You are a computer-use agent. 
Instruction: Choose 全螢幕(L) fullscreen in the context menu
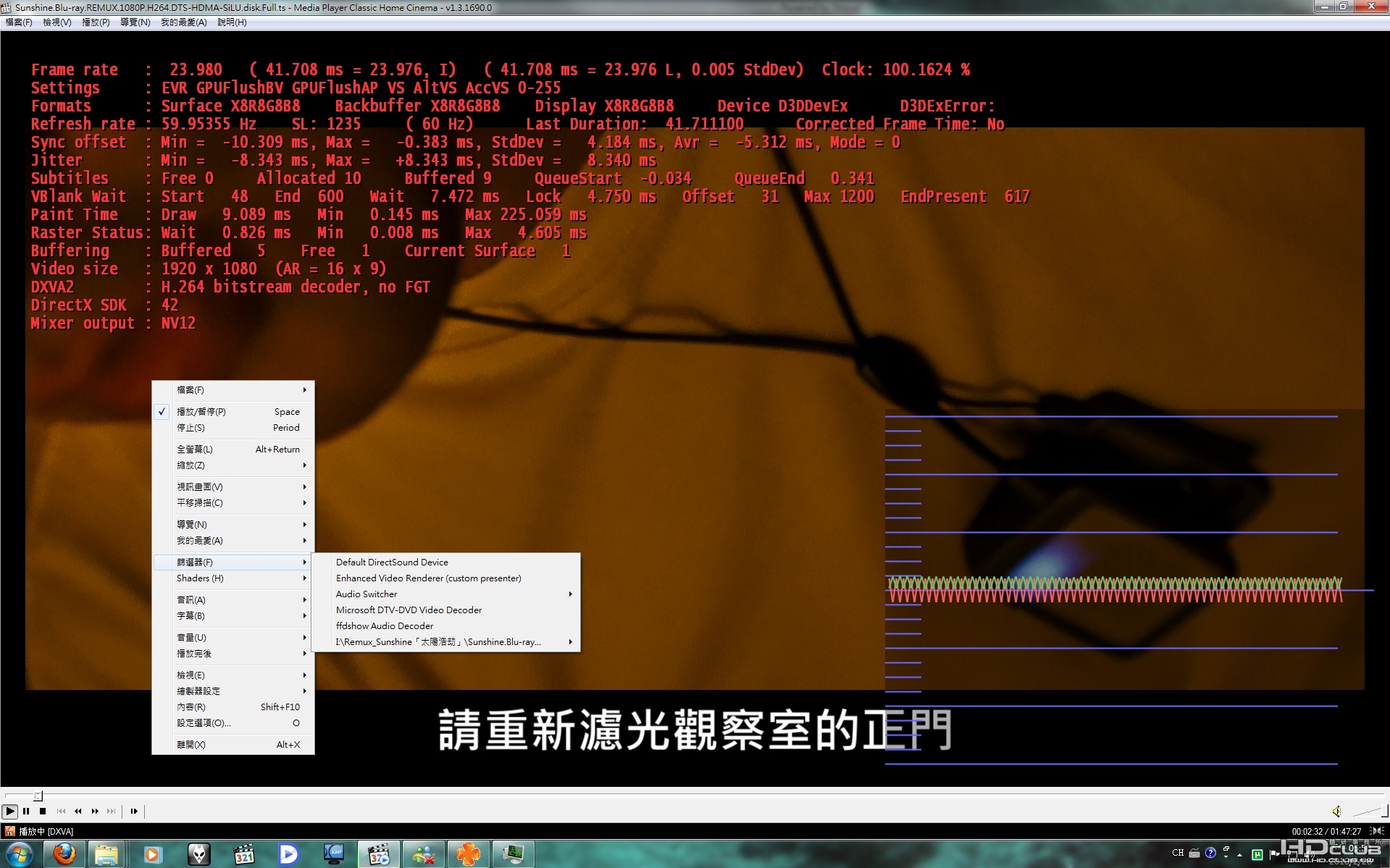233,449
